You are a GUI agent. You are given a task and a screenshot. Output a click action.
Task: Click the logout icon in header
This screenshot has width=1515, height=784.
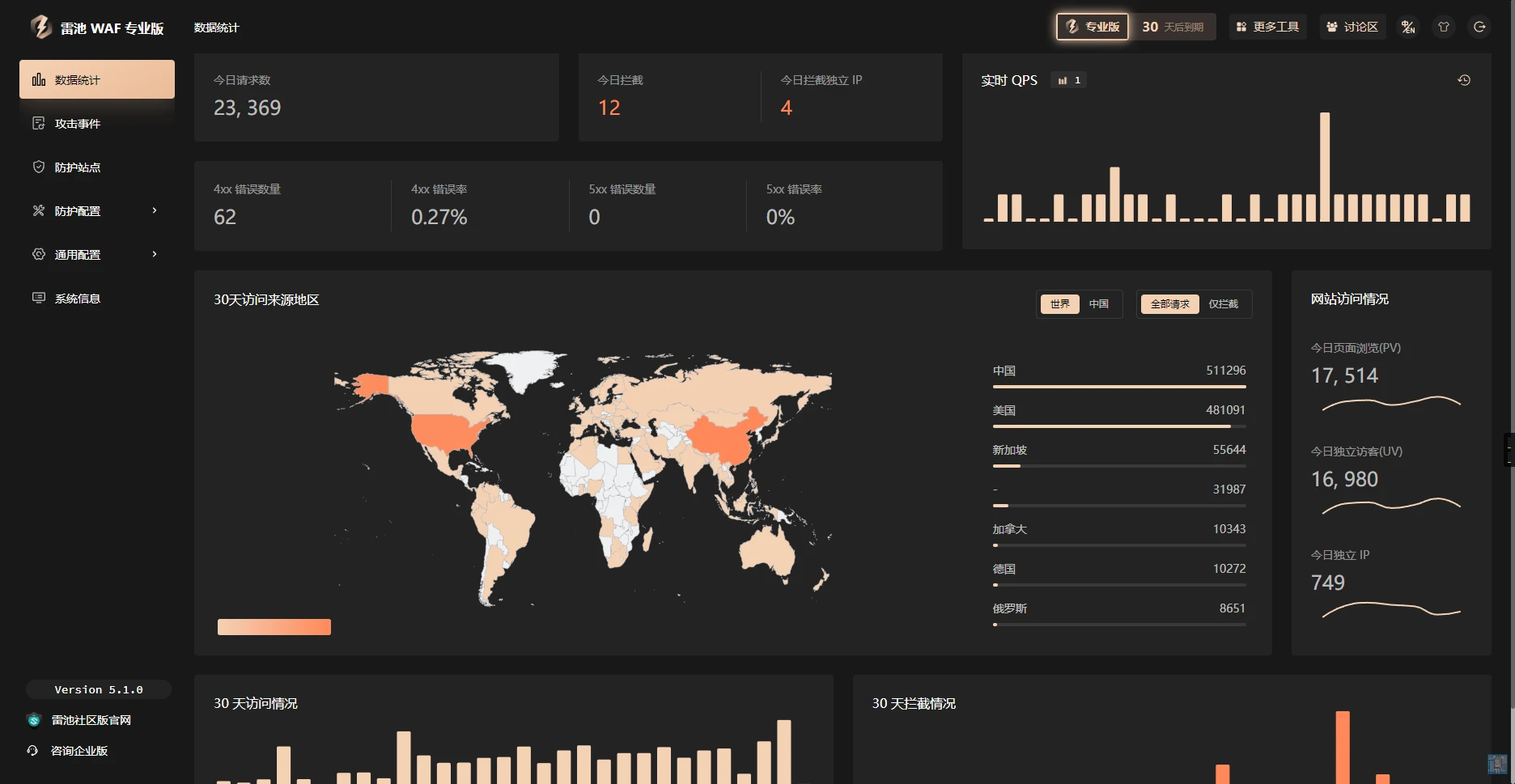click(x=1479, y=27)
